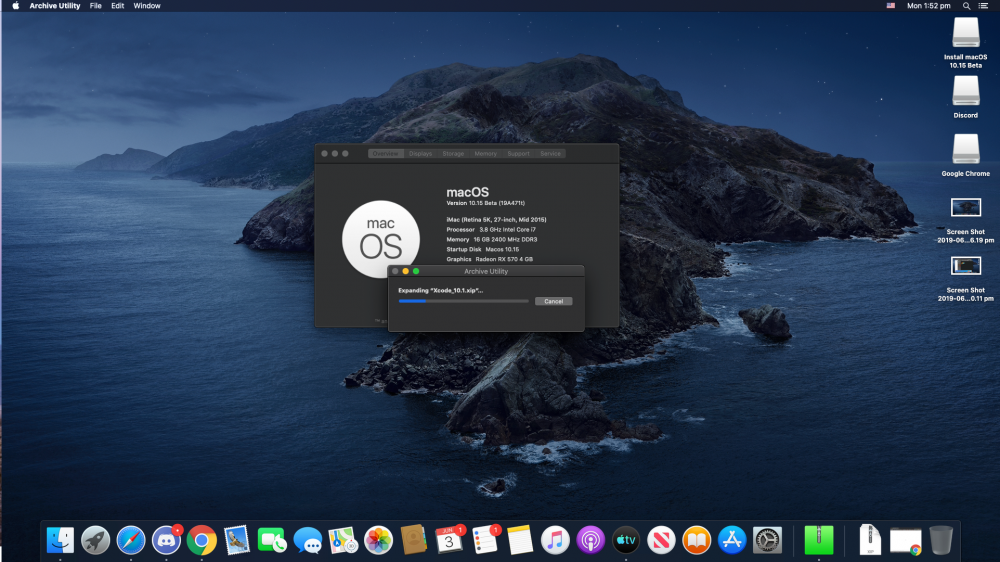Open Mail stamp icon in dock

click(237, 540)
